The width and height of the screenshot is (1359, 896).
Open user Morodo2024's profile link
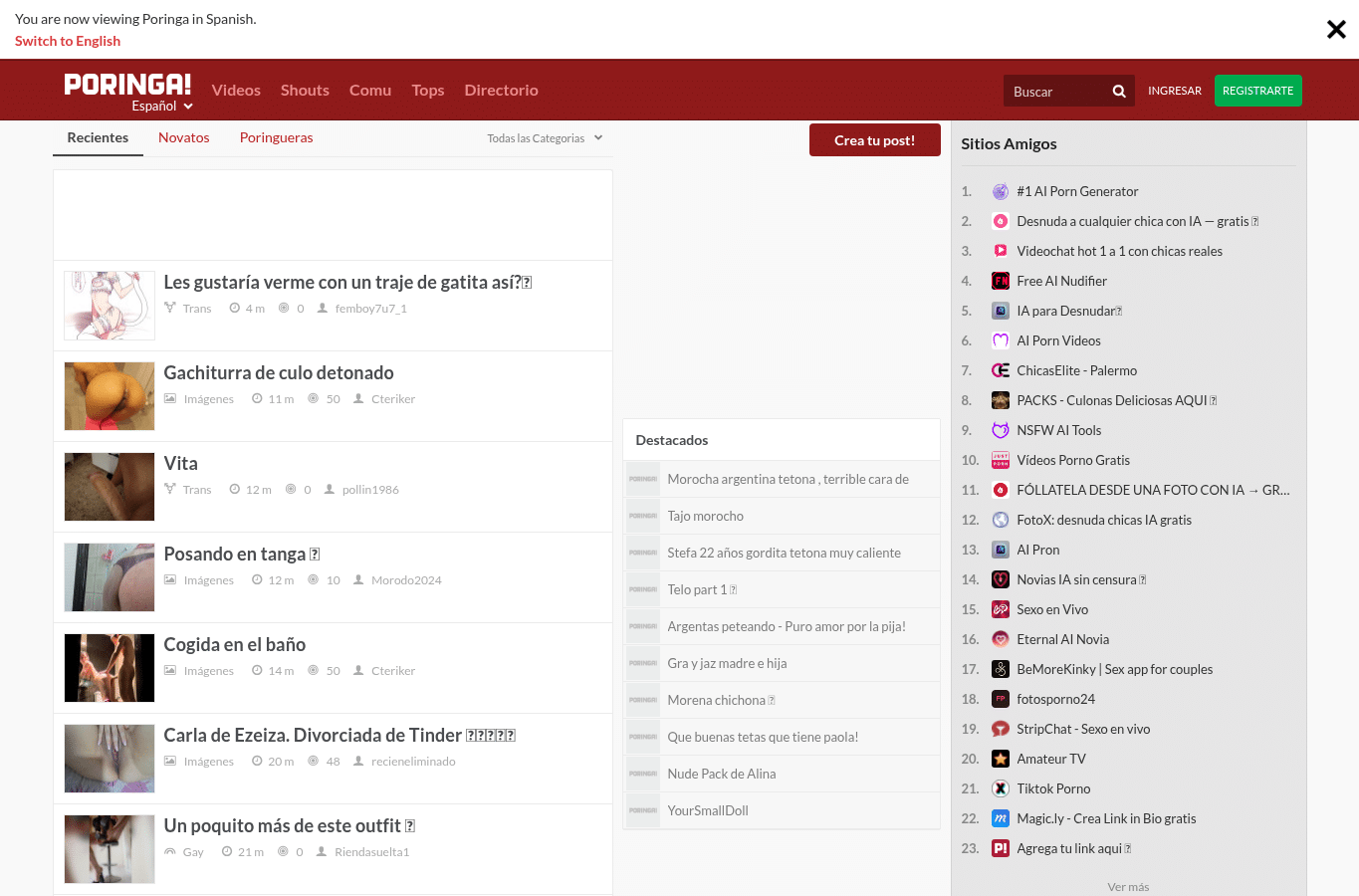406,580
